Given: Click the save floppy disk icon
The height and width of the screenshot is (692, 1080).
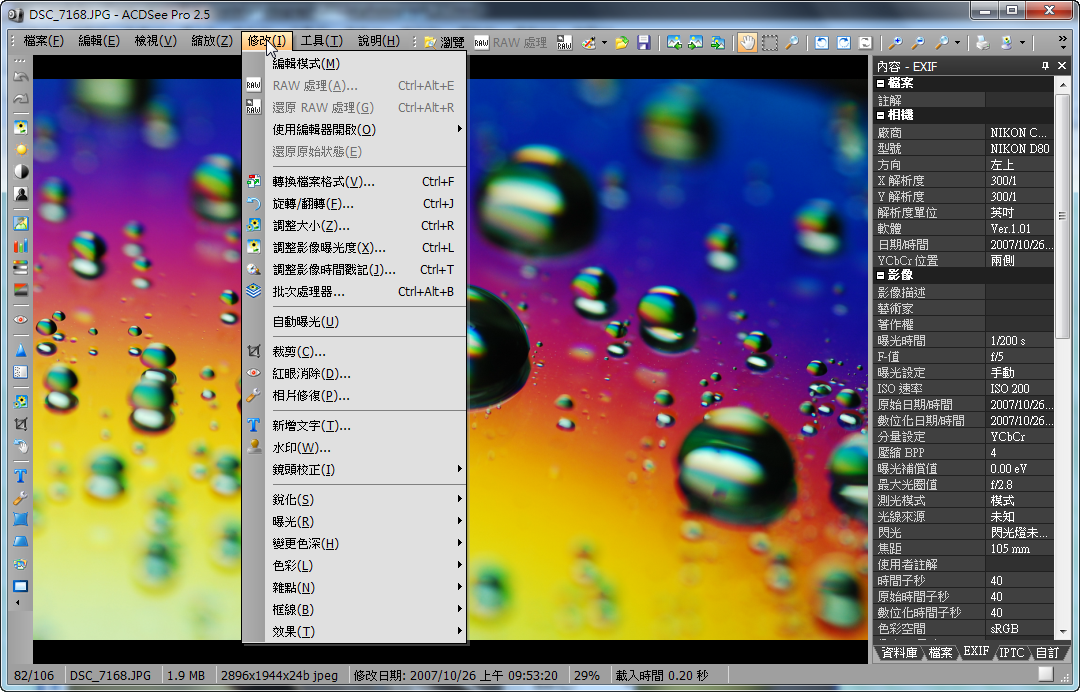Looking at the screenshot, I should (644, 42).
